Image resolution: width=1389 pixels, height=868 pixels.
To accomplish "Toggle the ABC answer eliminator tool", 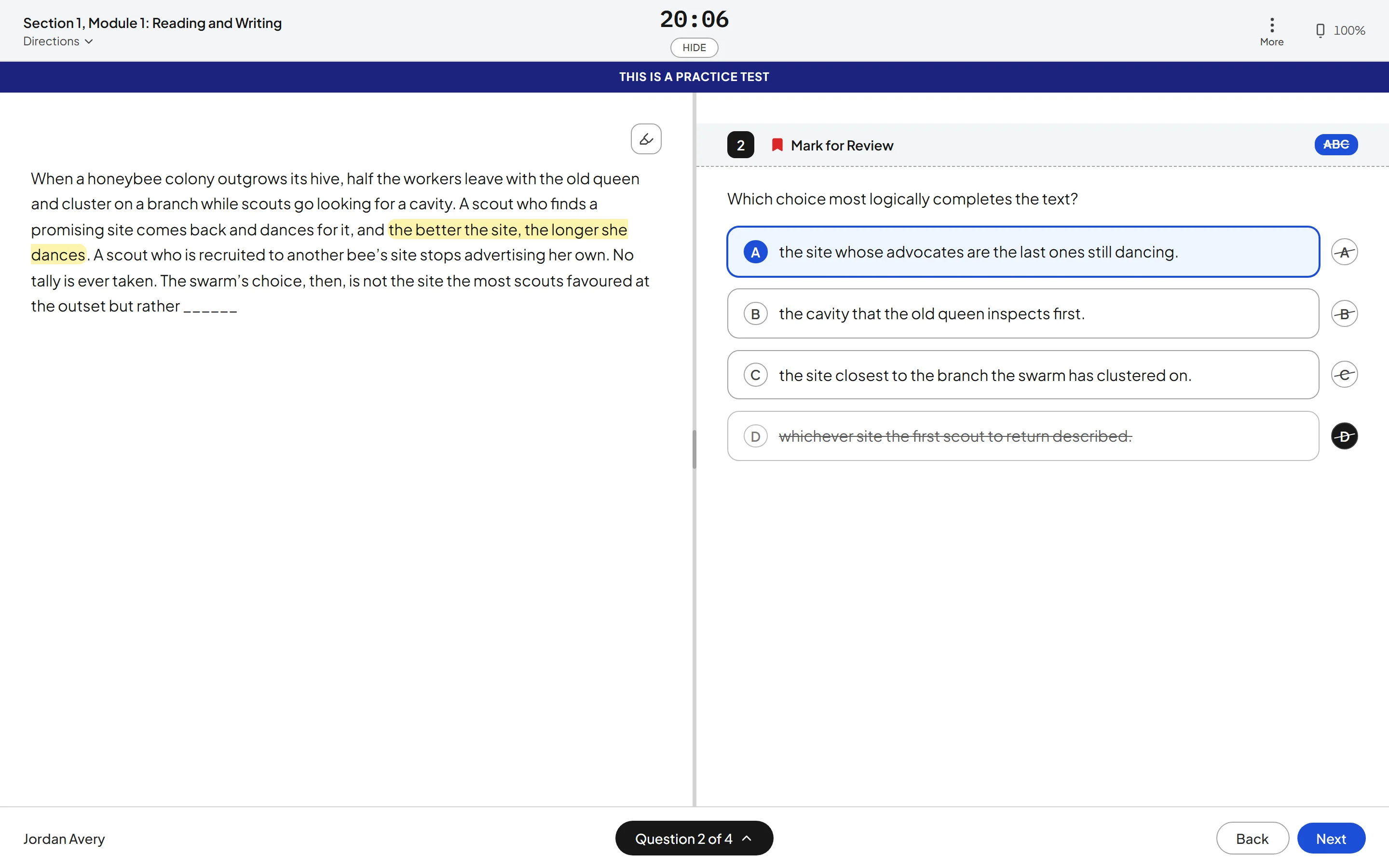I will [1335, 145].
